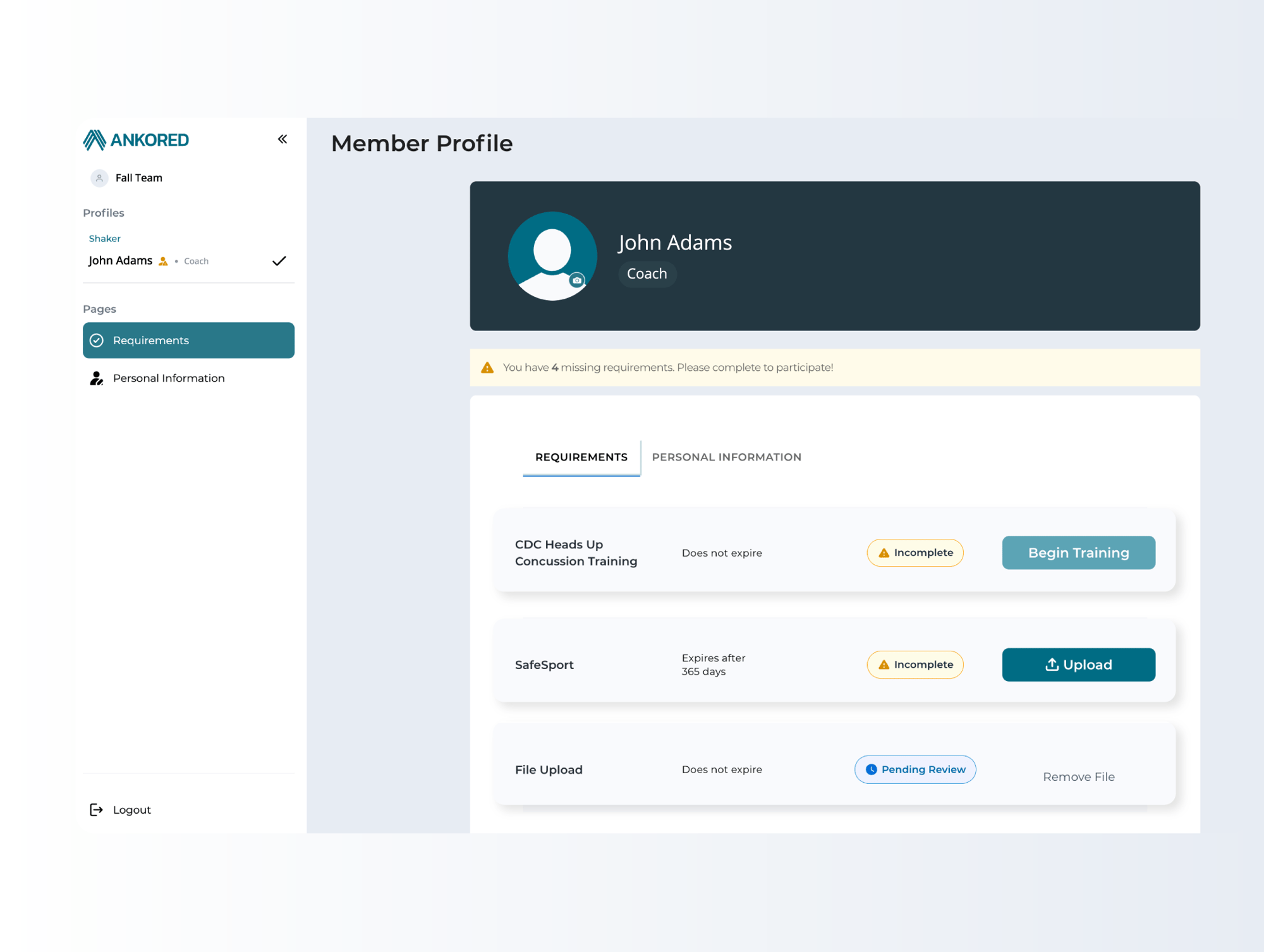Click the Pending Review status badge
Image resolution: width=1264 pixels, height=952 pixels.
click(x=915, y=769)
